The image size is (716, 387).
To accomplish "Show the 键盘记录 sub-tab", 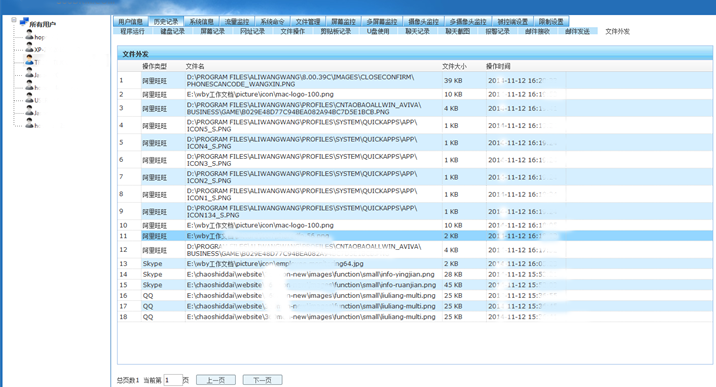I will point(172,31).
